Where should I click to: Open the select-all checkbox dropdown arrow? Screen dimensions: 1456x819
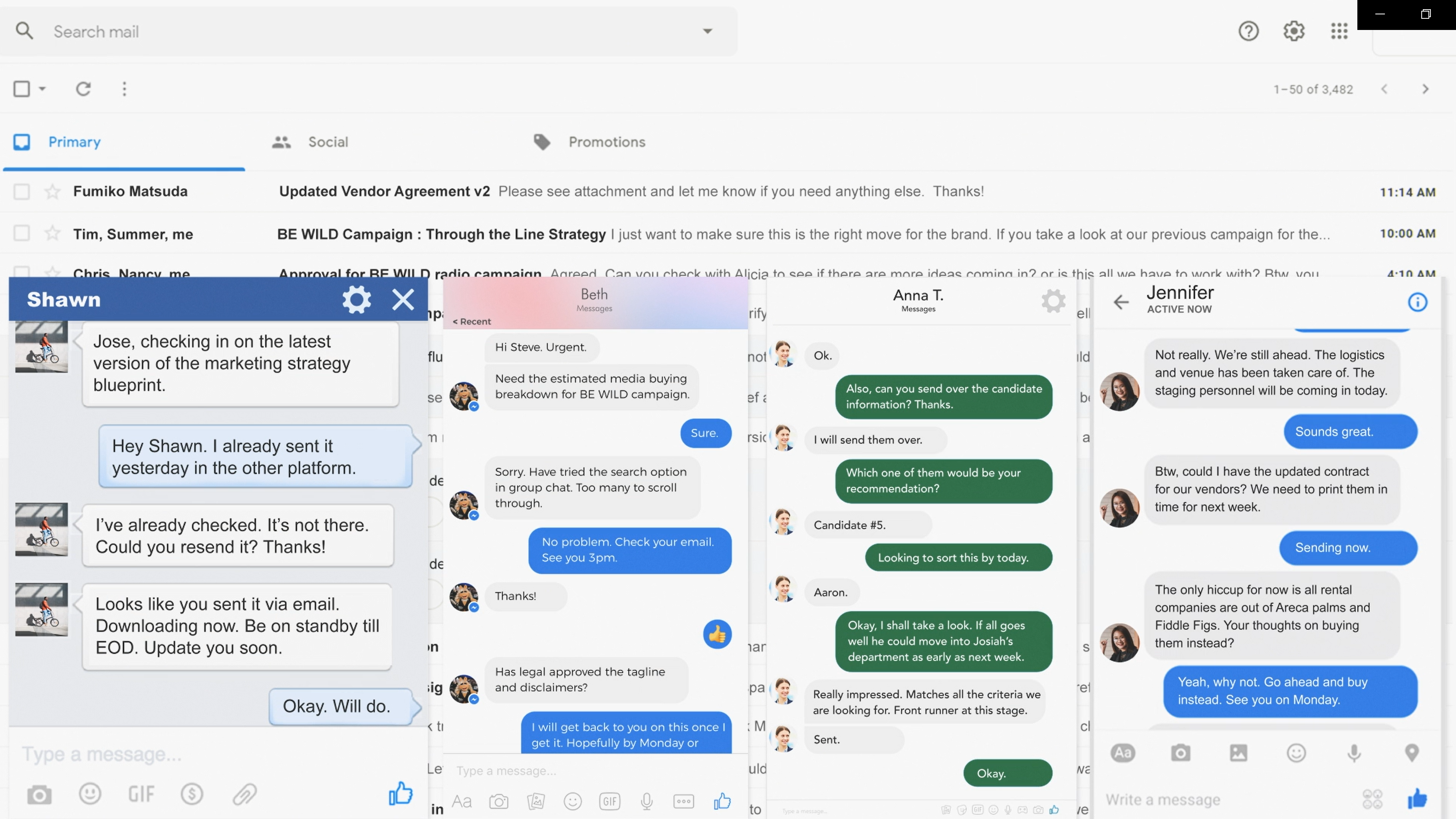tap(42, 89)
